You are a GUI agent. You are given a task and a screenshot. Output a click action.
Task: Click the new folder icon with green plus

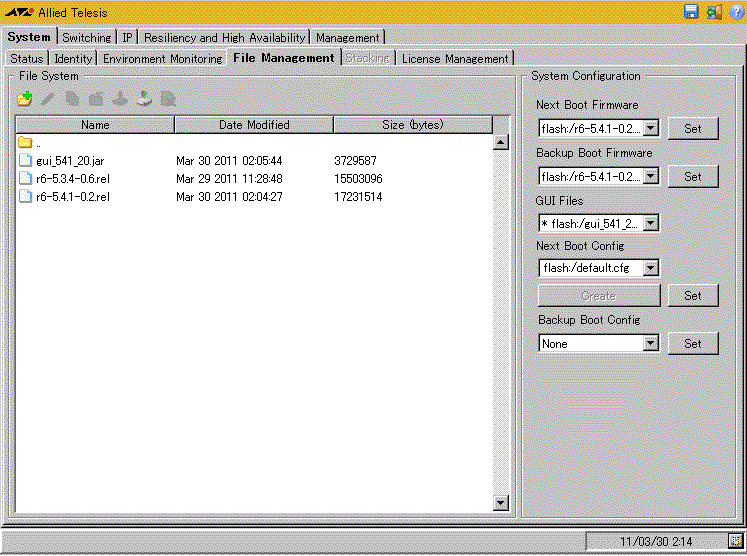tap(25, 99)
